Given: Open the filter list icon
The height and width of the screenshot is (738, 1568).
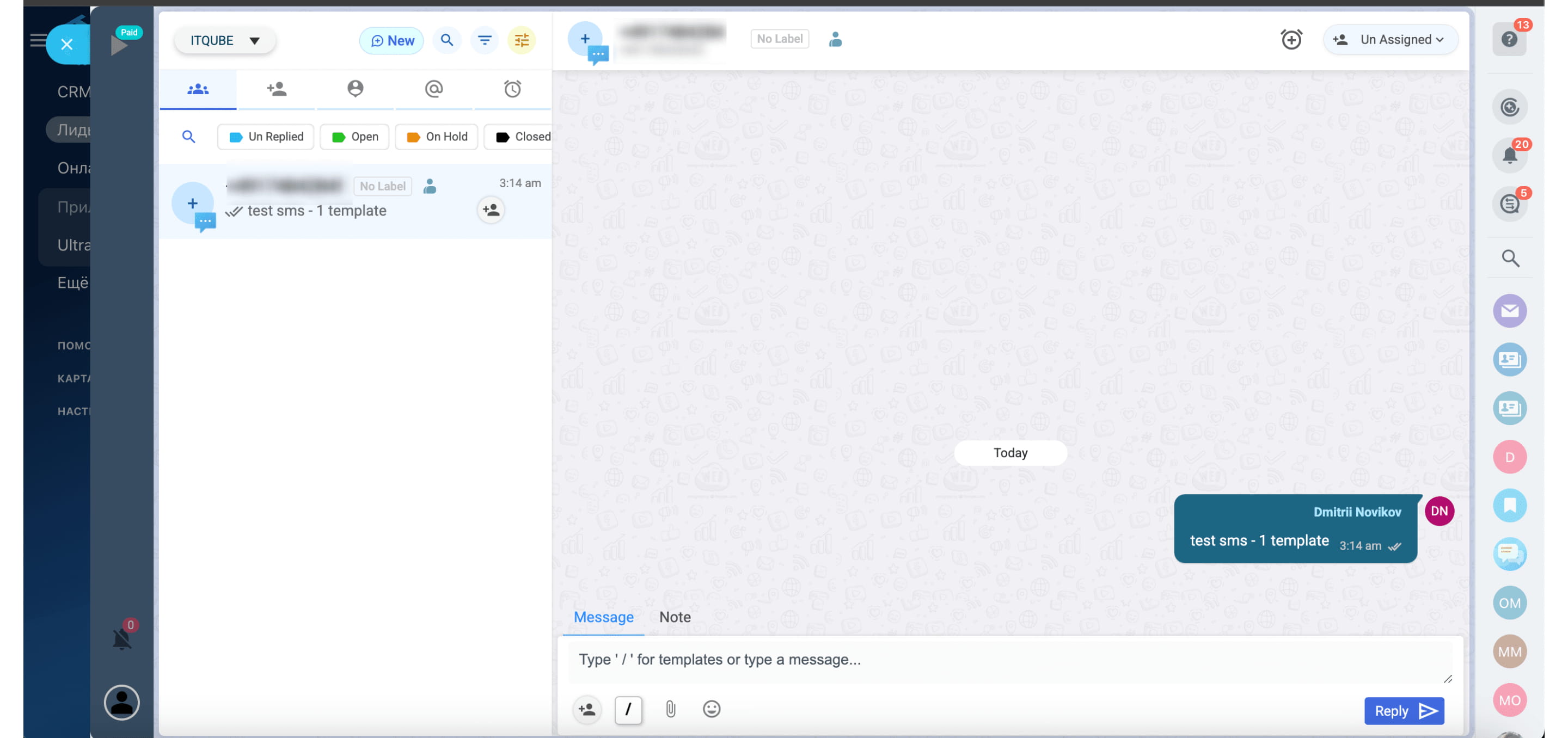Looking at the screenshot, I should tap(485, 41).
